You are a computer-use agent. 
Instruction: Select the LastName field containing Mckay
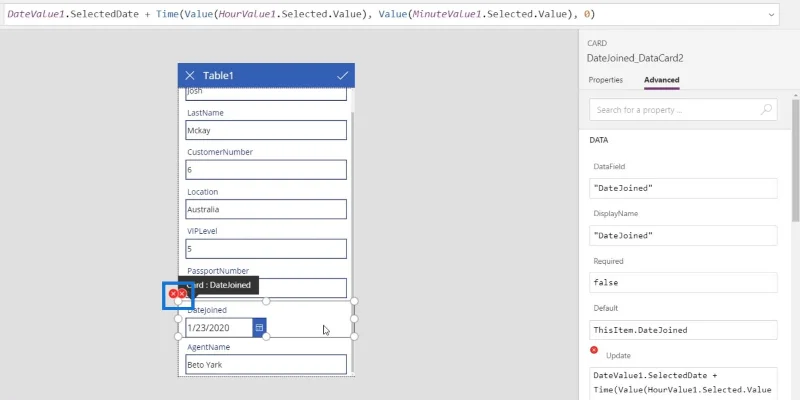click(266, 130)
